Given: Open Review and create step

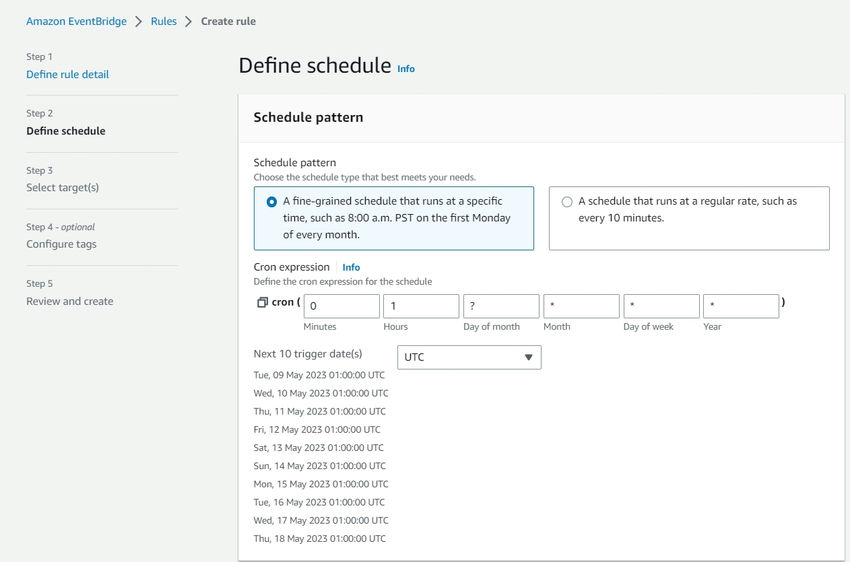Looking at the screenshot, I should [70, 301].
